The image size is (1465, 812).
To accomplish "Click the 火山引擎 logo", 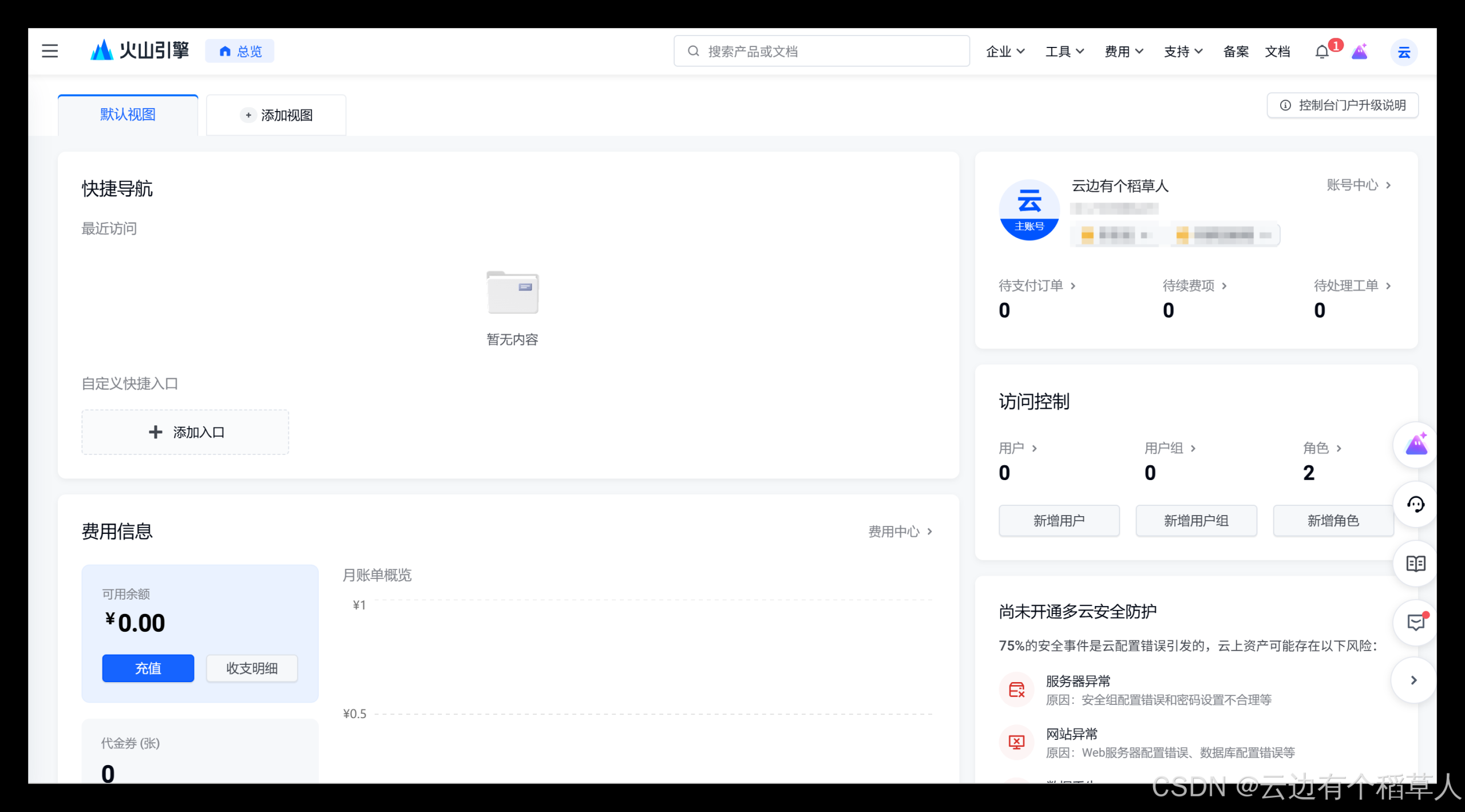I will 139,51.
